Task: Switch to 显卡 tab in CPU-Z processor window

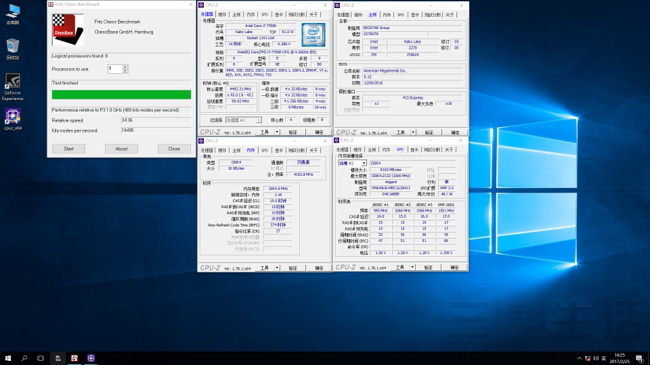Action: point(279,15)
